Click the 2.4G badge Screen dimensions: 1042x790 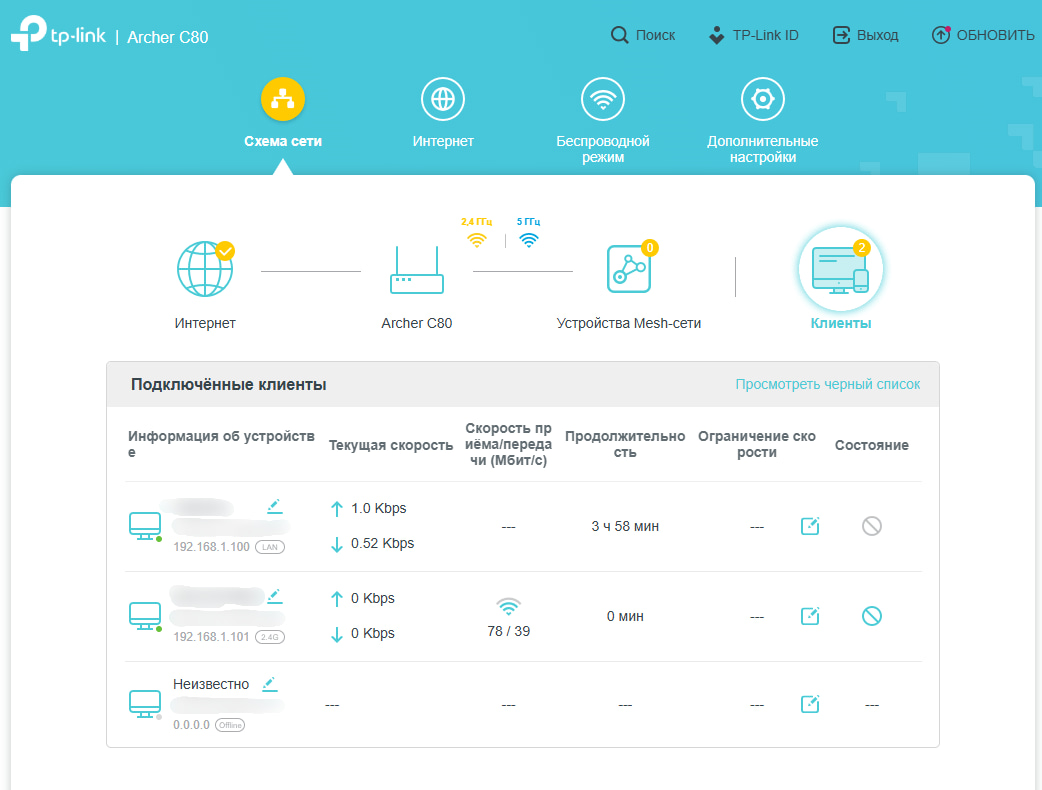click(x=270, y=637)
